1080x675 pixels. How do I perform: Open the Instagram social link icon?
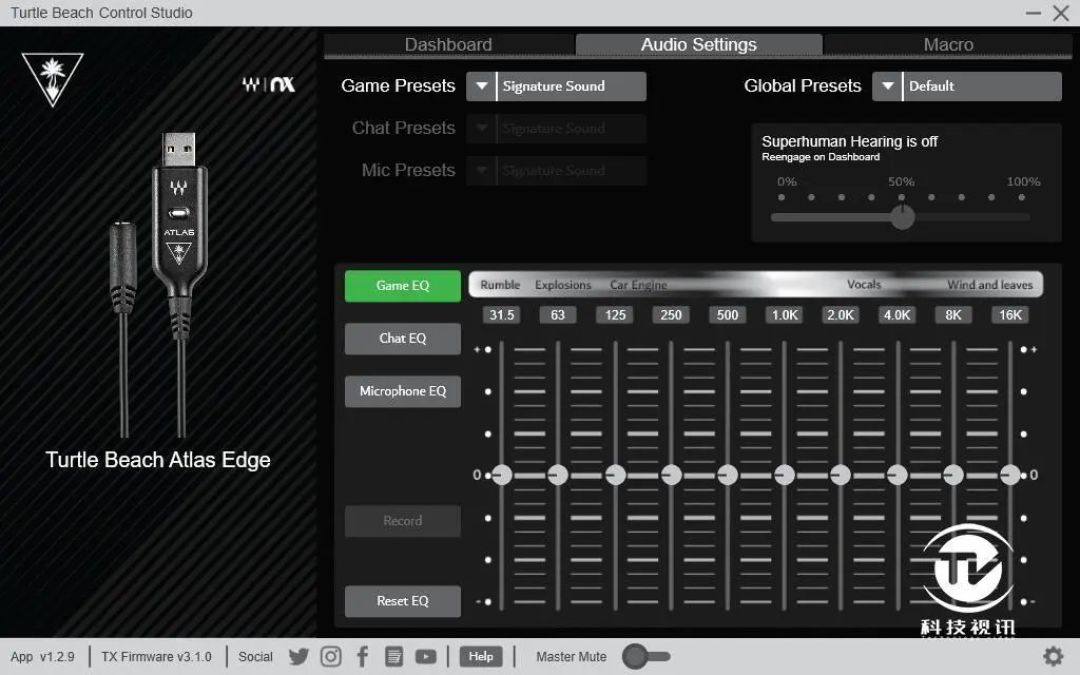coord(331,656)
